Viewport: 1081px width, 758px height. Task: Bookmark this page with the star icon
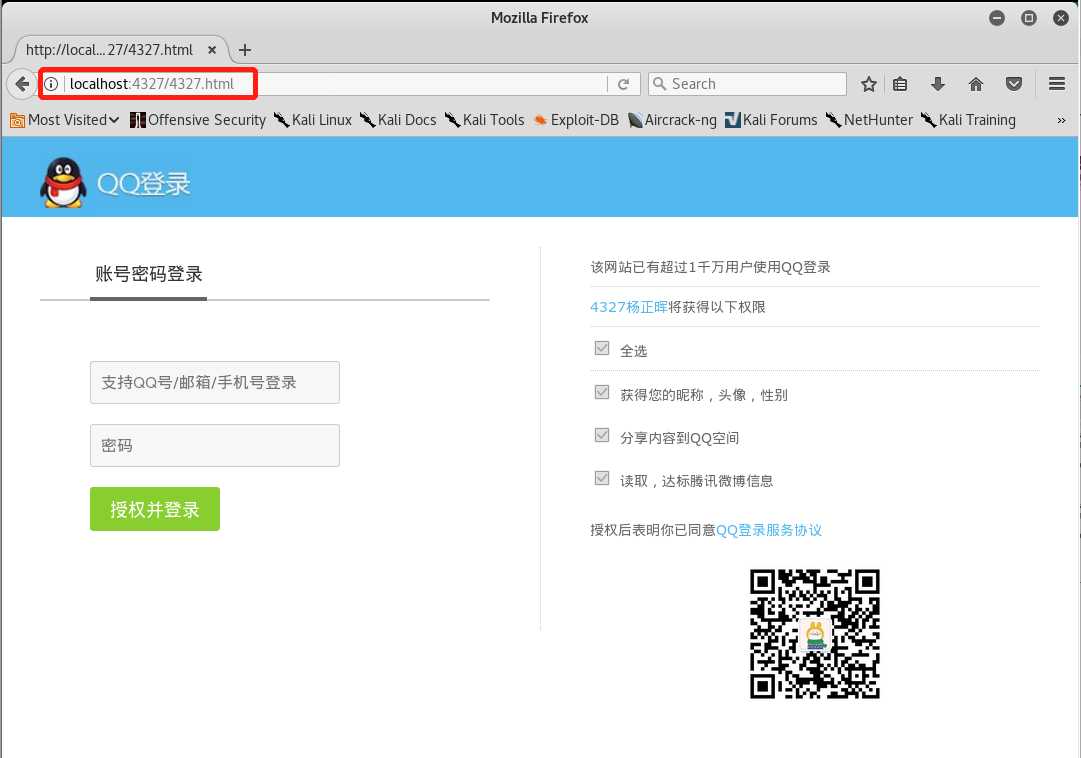coord(869,84)
